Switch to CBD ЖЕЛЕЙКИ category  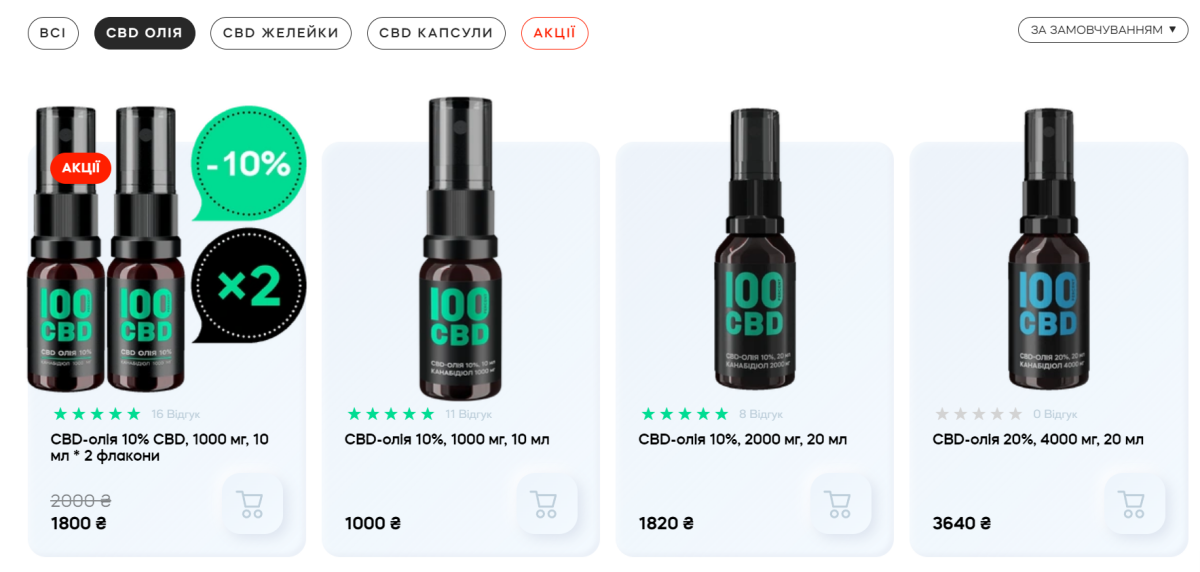(281, 33)
